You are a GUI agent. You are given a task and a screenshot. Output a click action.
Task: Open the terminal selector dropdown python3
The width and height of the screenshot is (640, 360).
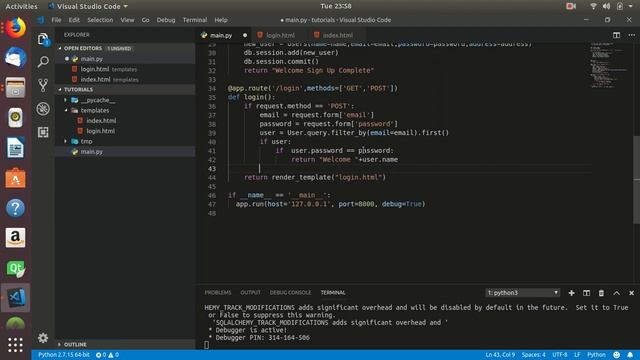point(522,293)
